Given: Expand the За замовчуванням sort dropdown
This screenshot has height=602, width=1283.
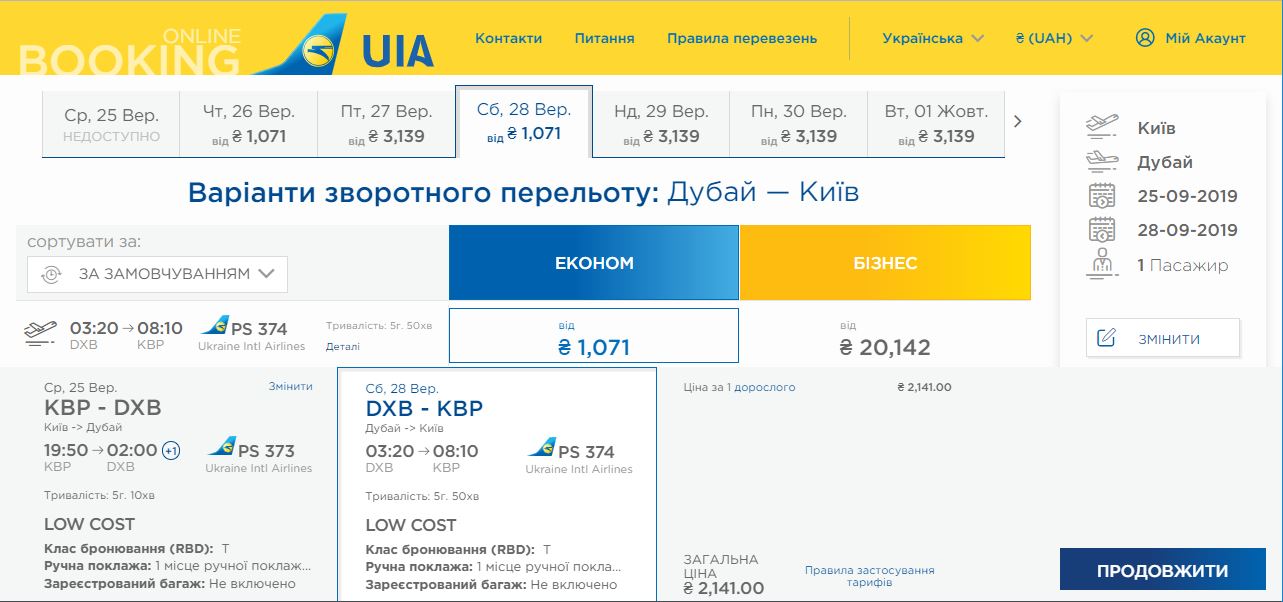Looking at the screenshot, I should tap(157, 274).
